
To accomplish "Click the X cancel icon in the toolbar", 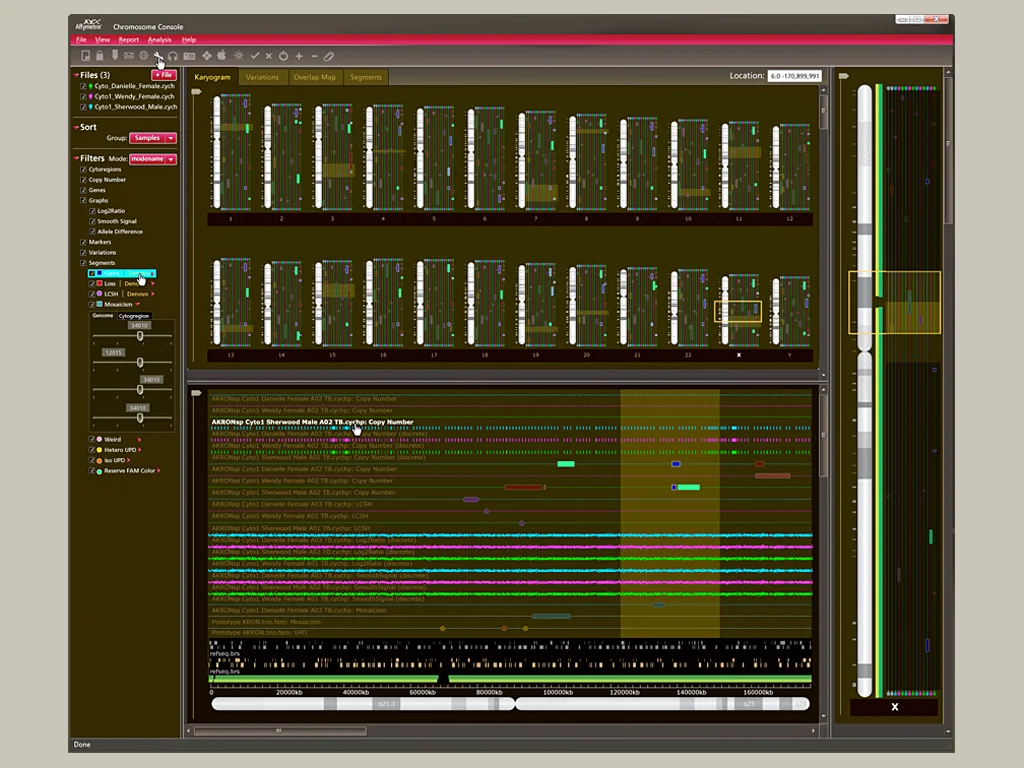I will pos(268,56).
